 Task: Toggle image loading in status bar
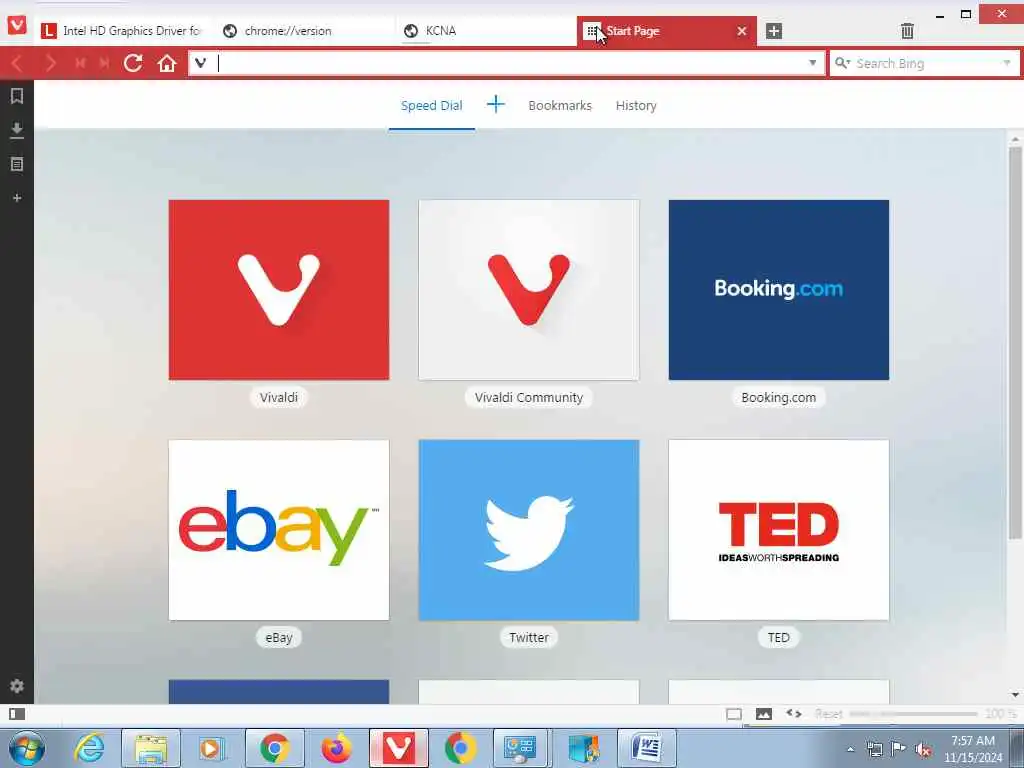click(x=763, y=714)
